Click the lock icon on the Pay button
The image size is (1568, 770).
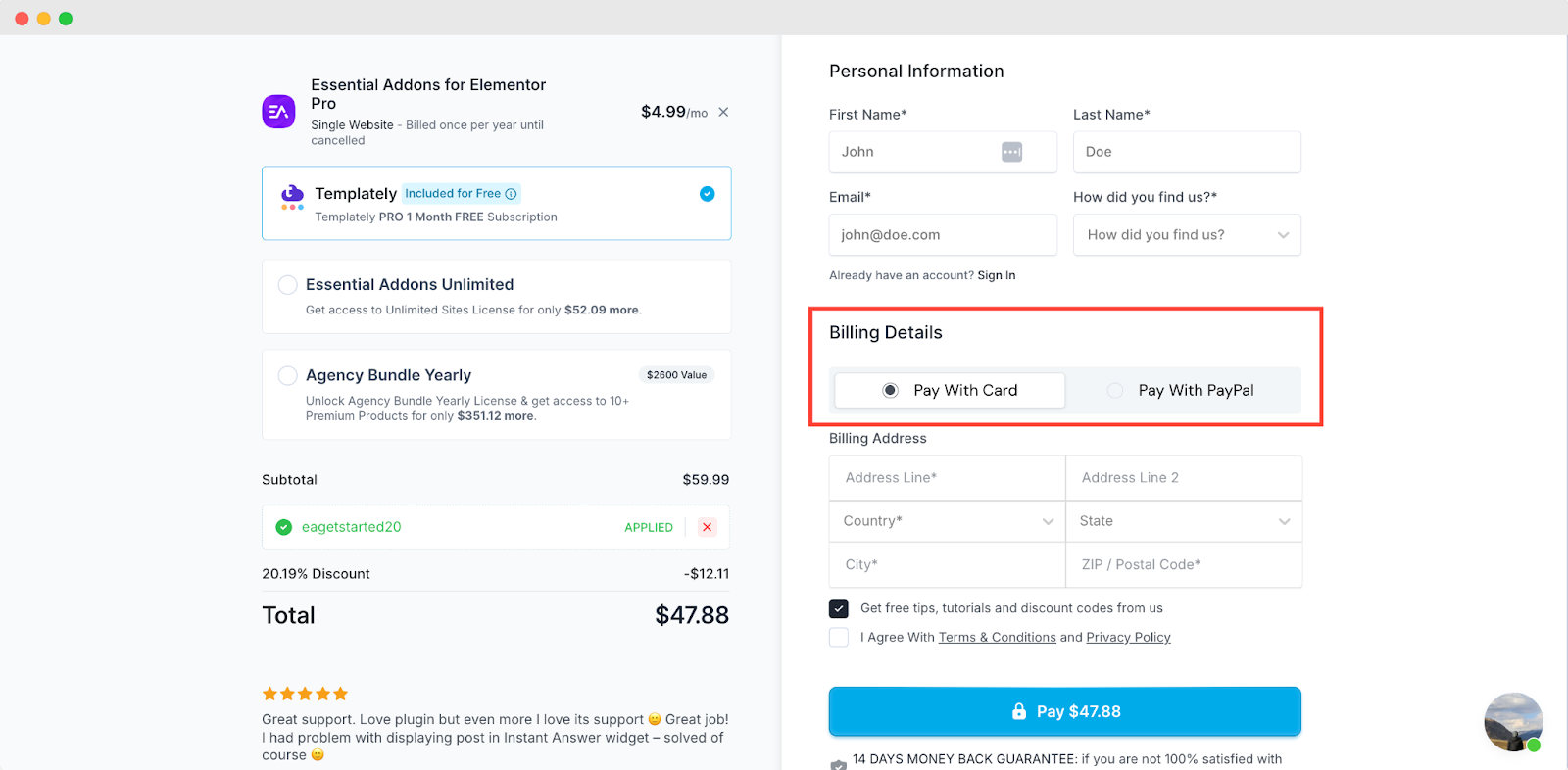[x=1017, y=711]
